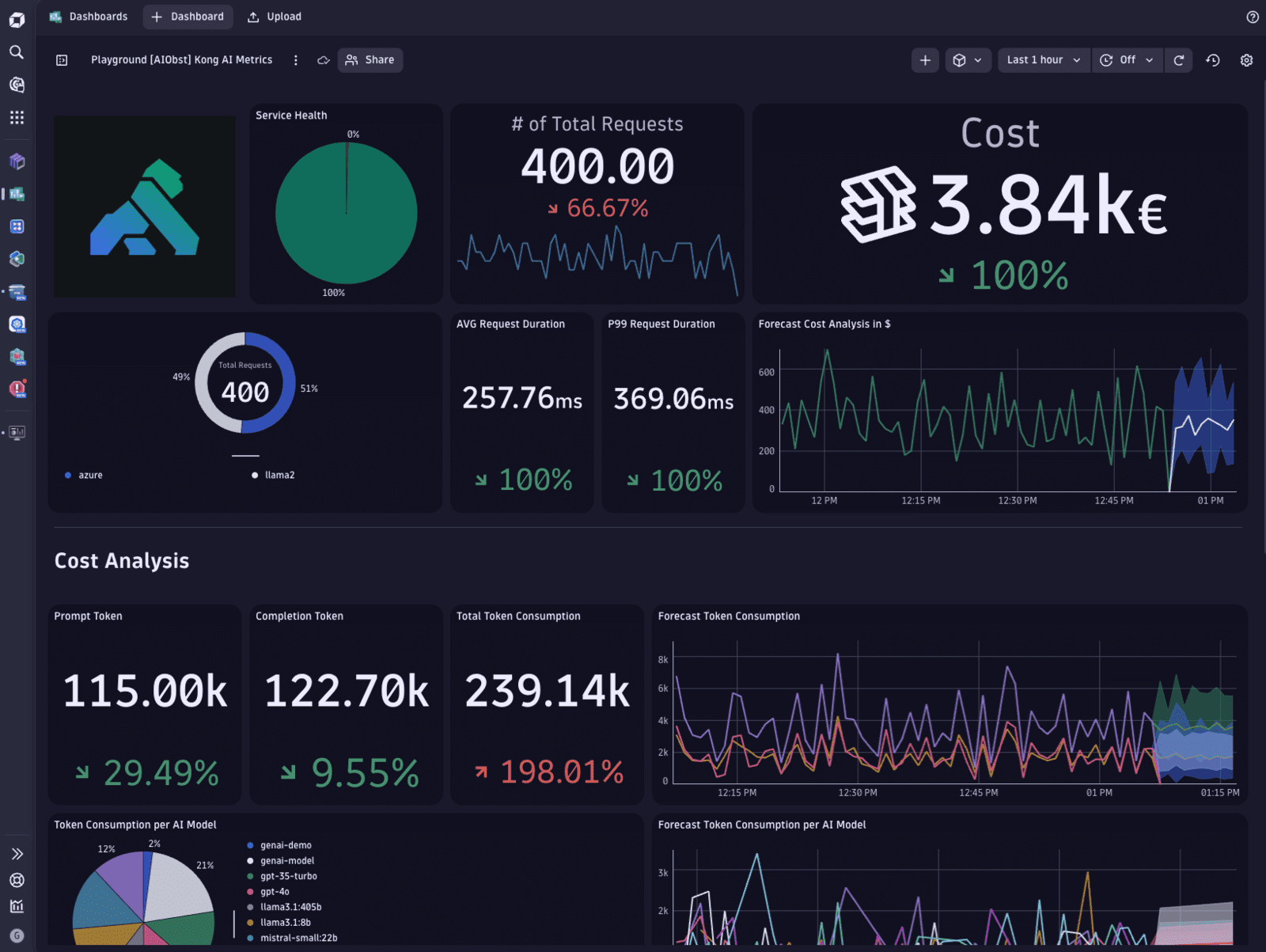The height and width of the screenshot is (952, 1266).
Task: Expand the collapsed sidebar with double-arrow icon
Action: pos(17,854)
